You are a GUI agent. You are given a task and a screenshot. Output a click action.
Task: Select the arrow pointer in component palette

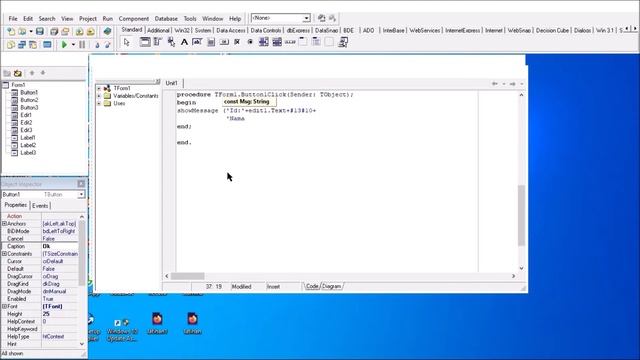point(127,42)
